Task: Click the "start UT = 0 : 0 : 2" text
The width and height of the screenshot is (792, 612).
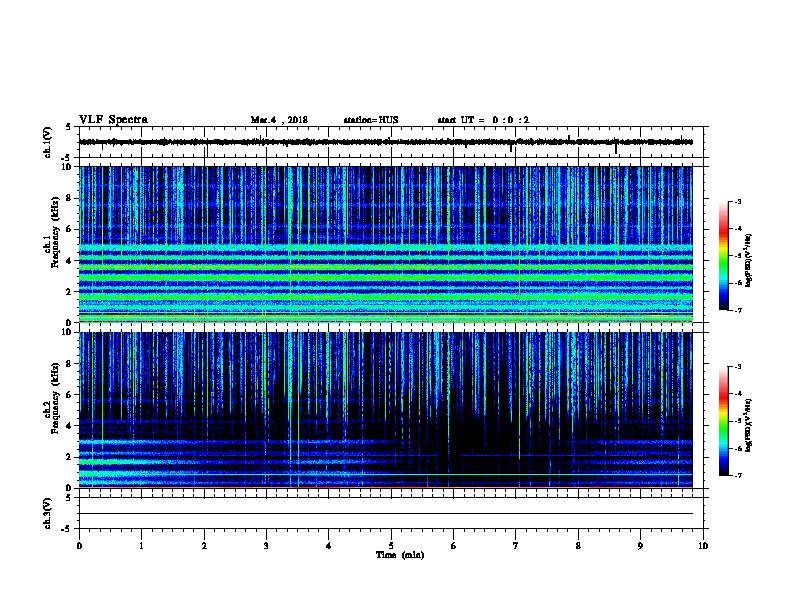Action: 483,120
